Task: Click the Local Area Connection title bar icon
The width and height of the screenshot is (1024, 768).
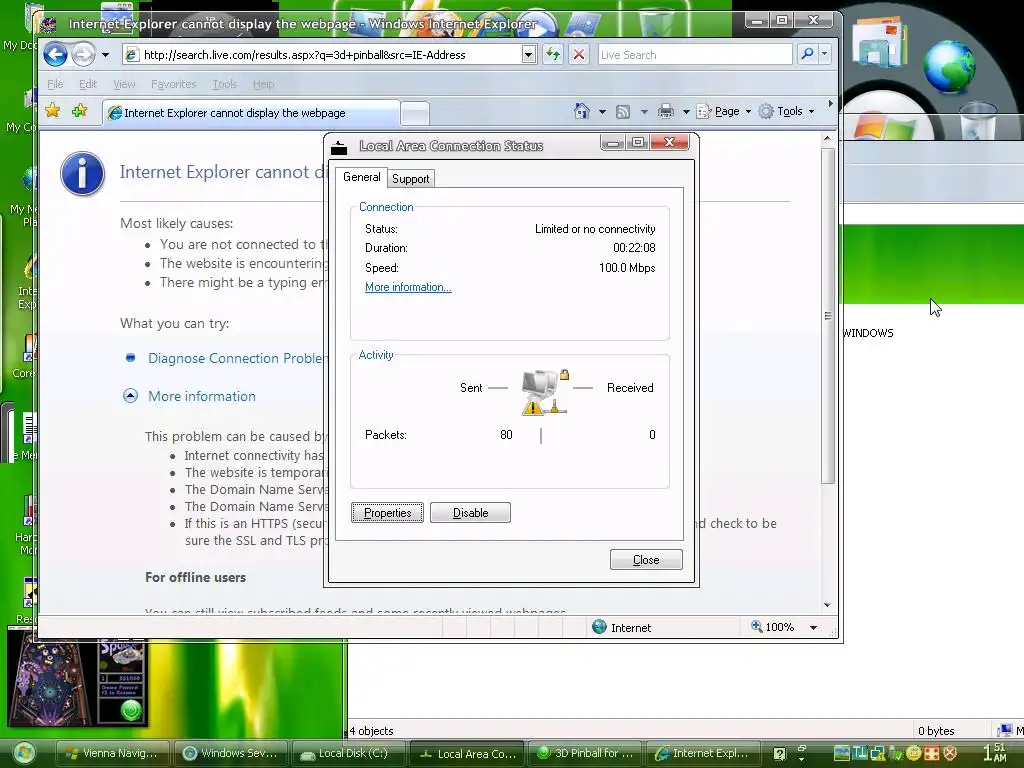Action: click(339, 147)
